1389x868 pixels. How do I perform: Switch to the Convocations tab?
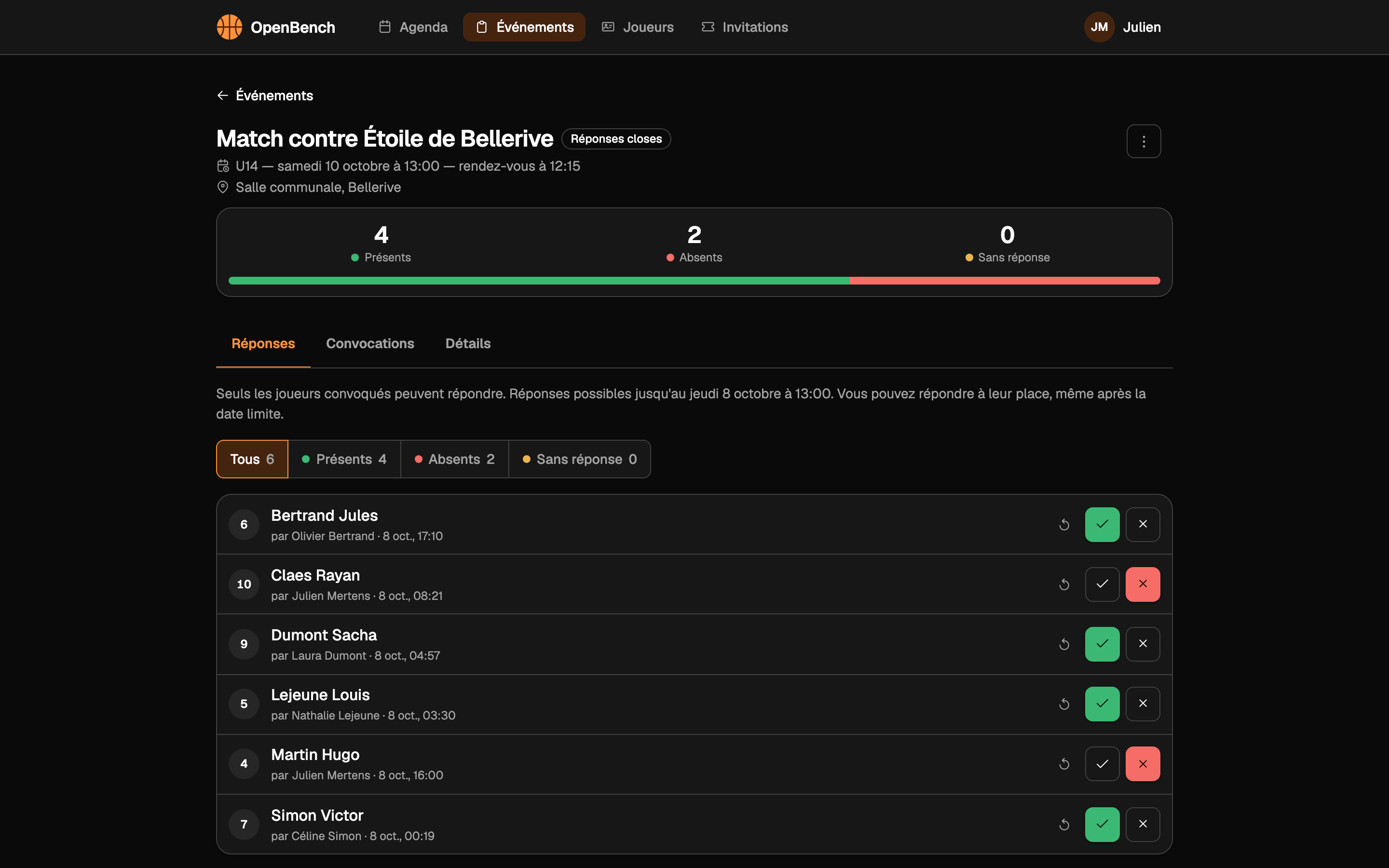click(370, 343)
